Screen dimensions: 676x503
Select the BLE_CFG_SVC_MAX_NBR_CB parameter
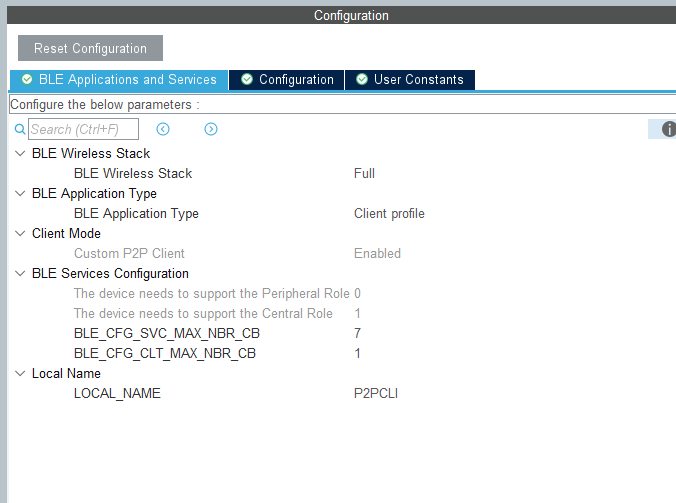(x=167, y=334)
